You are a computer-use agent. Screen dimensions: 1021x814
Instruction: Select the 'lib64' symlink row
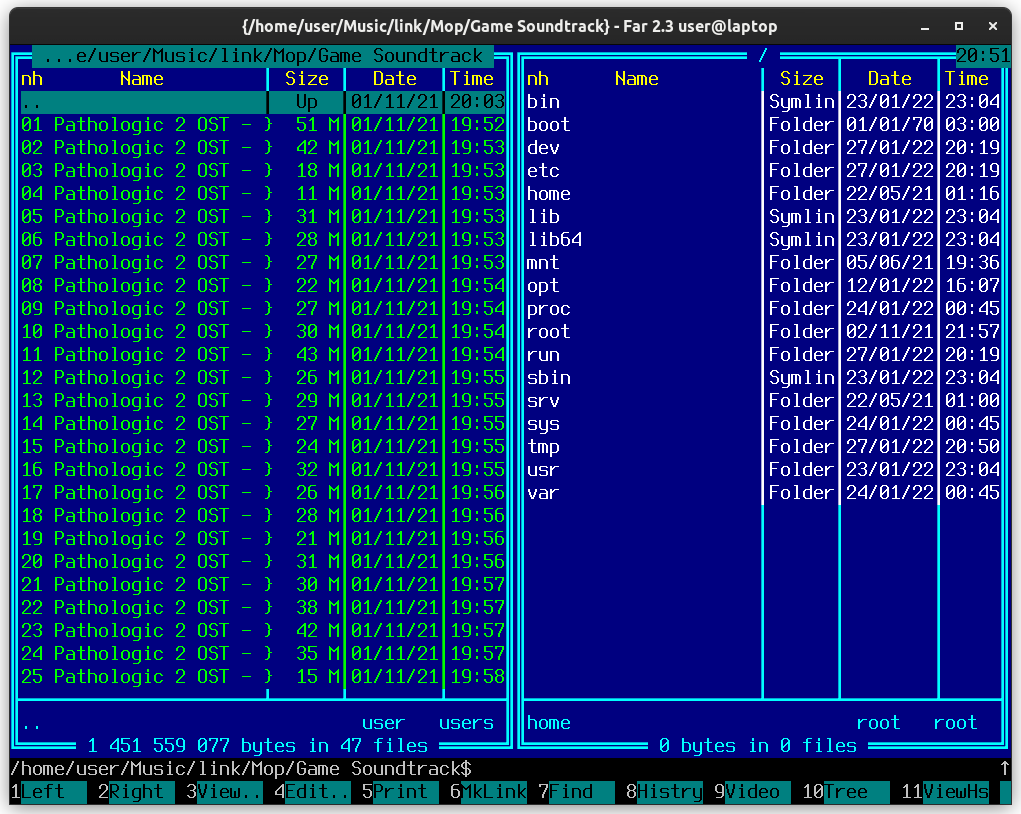tap(763, 240)
